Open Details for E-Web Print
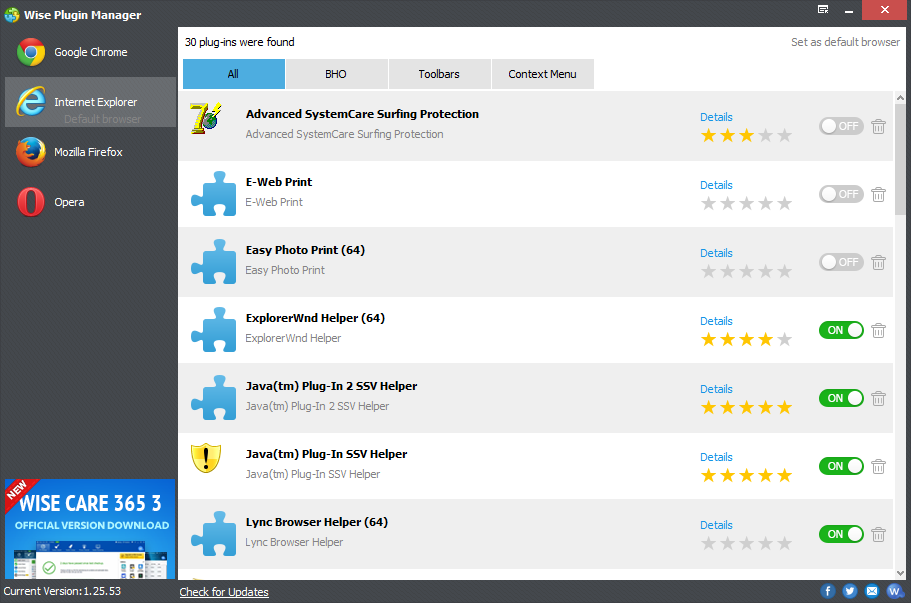The height and width of the screenshot is (603, 911). point(716,185)
